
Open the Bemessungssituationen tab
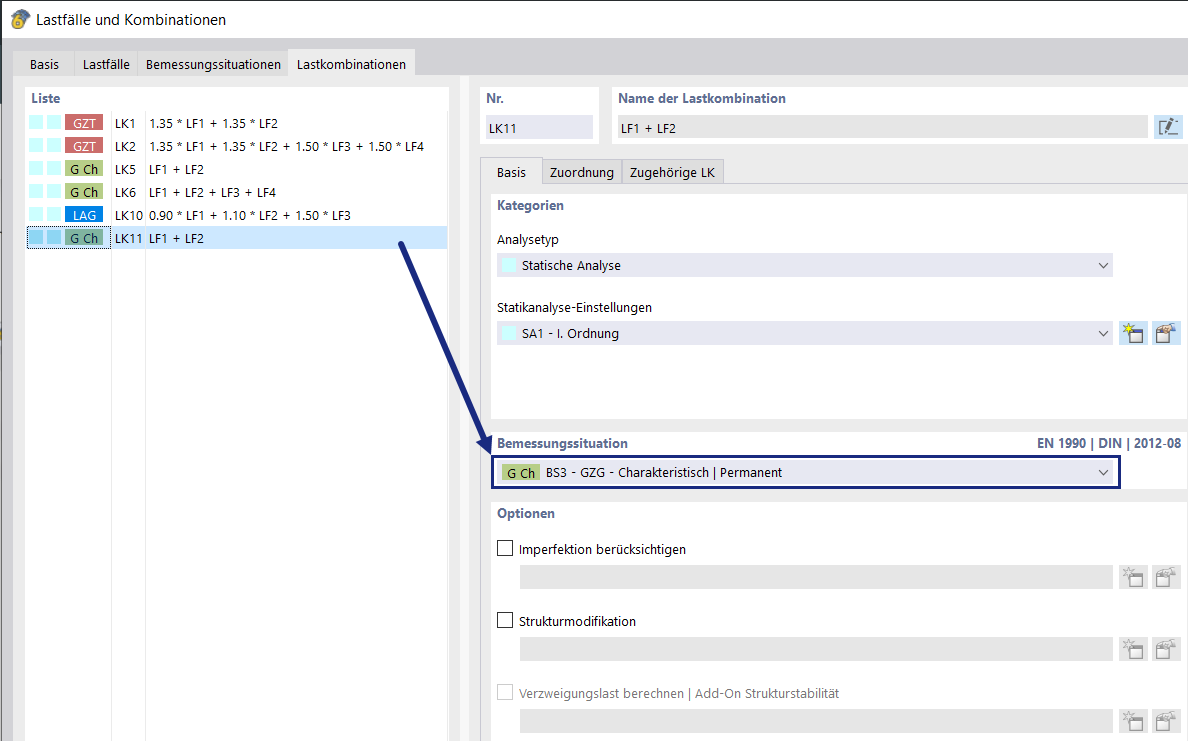213,64
